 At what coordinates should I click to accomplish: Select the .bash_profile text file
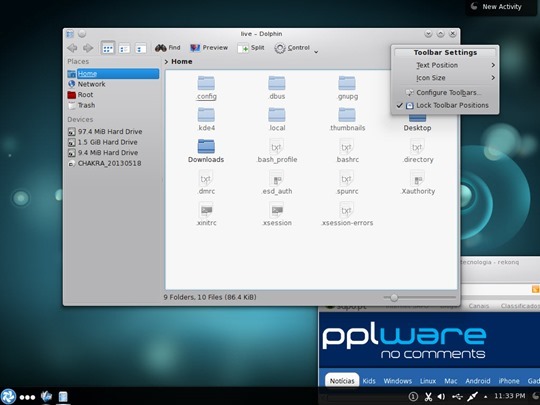(x=277, y=151)
